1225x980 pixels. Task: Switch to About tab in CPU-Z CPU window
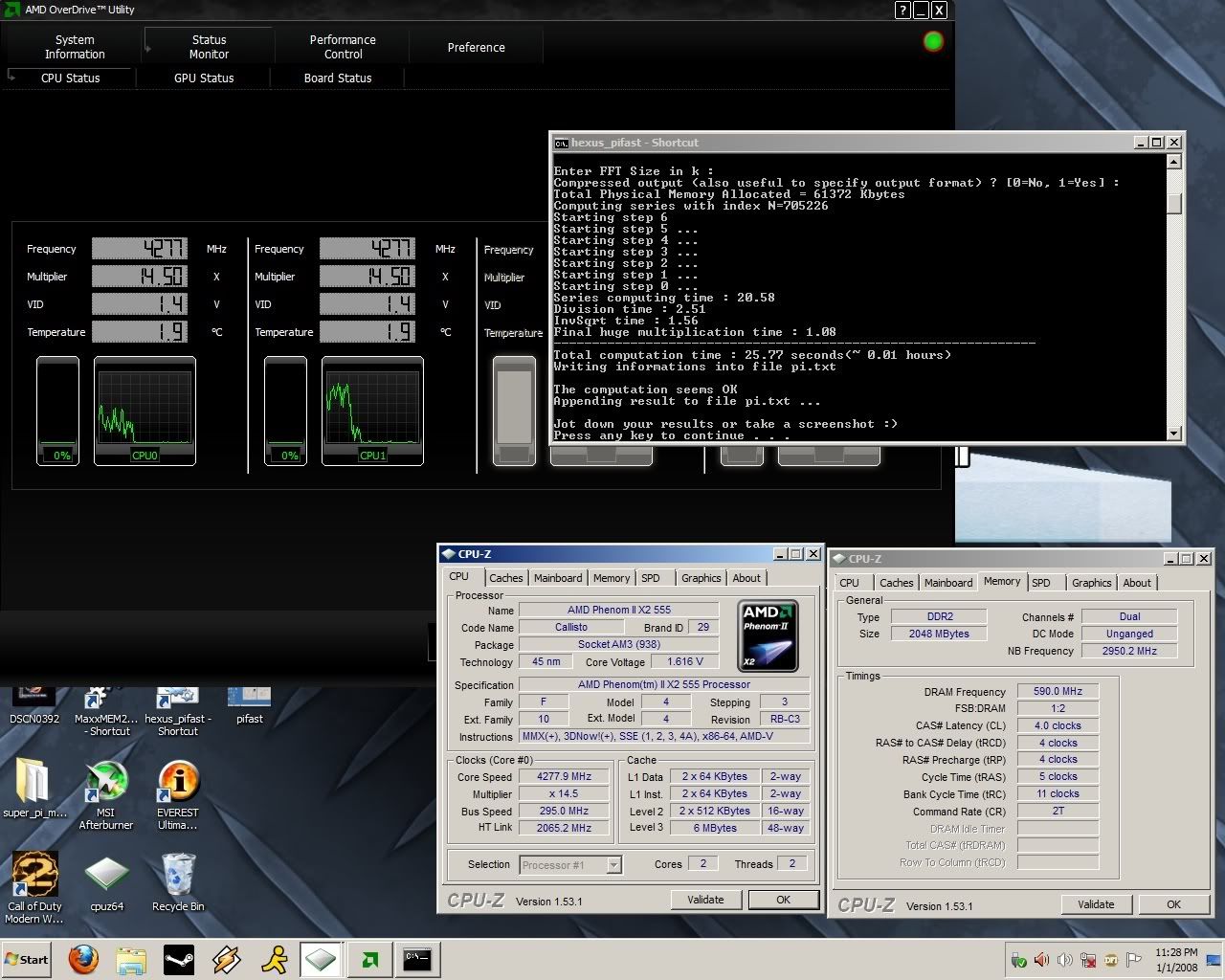tap(746, 578)
